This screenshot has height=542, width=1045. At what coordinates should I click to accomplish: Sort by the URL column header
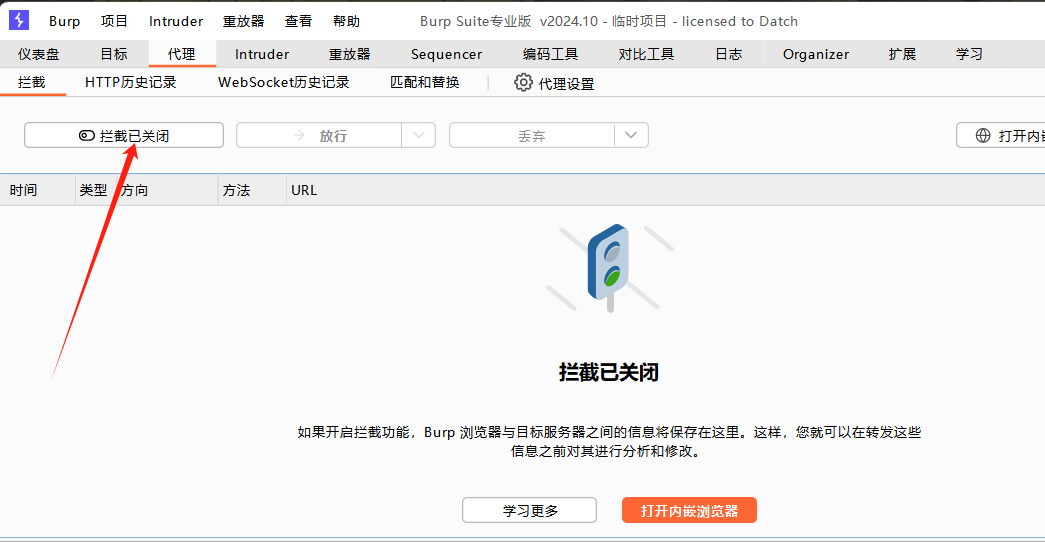point(665,190)
